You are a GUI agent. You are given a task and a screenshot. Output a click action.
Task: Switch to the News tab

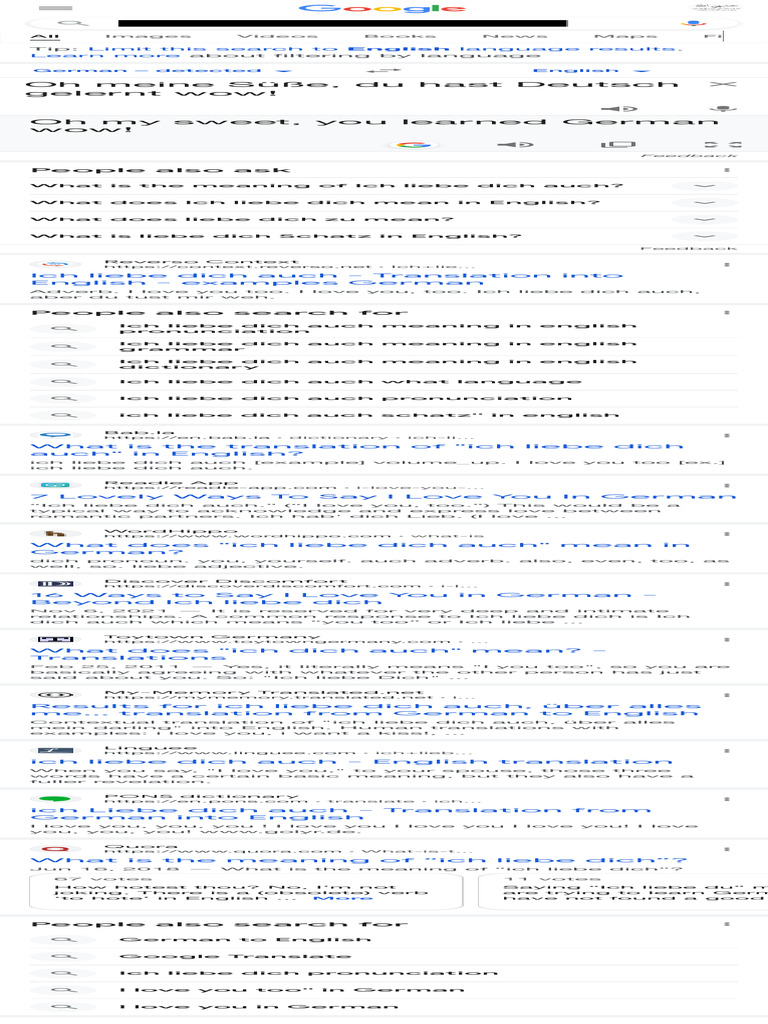[515, 37]
